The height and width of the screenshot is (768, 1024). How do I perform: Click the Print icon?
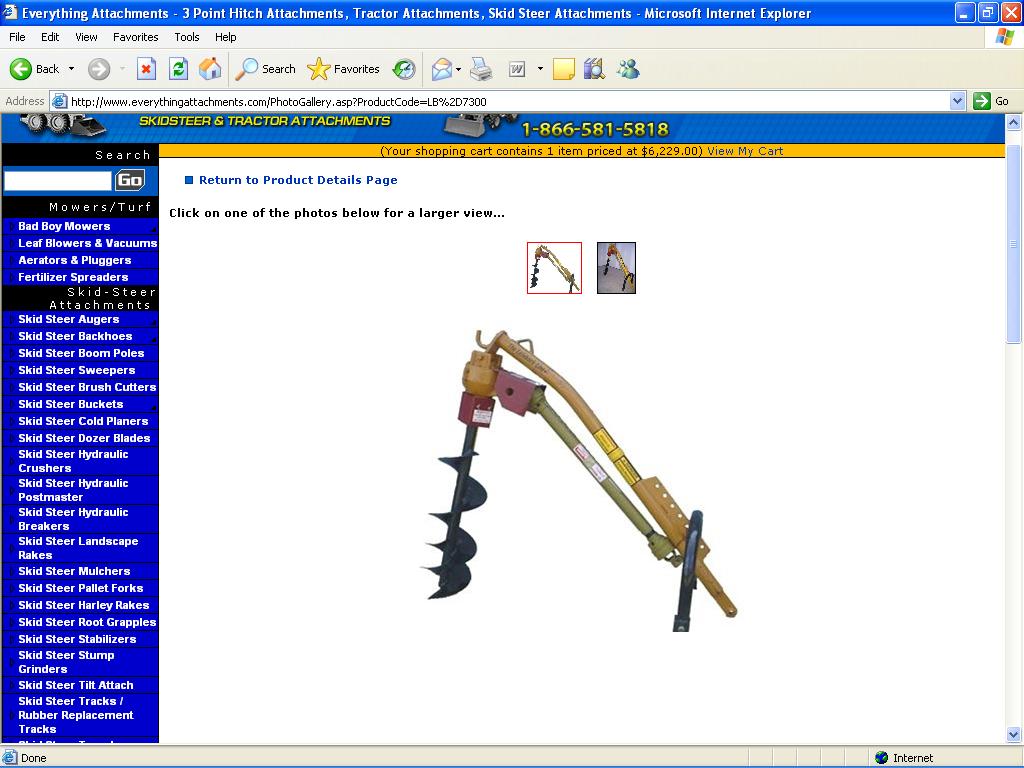coord(481,69)
